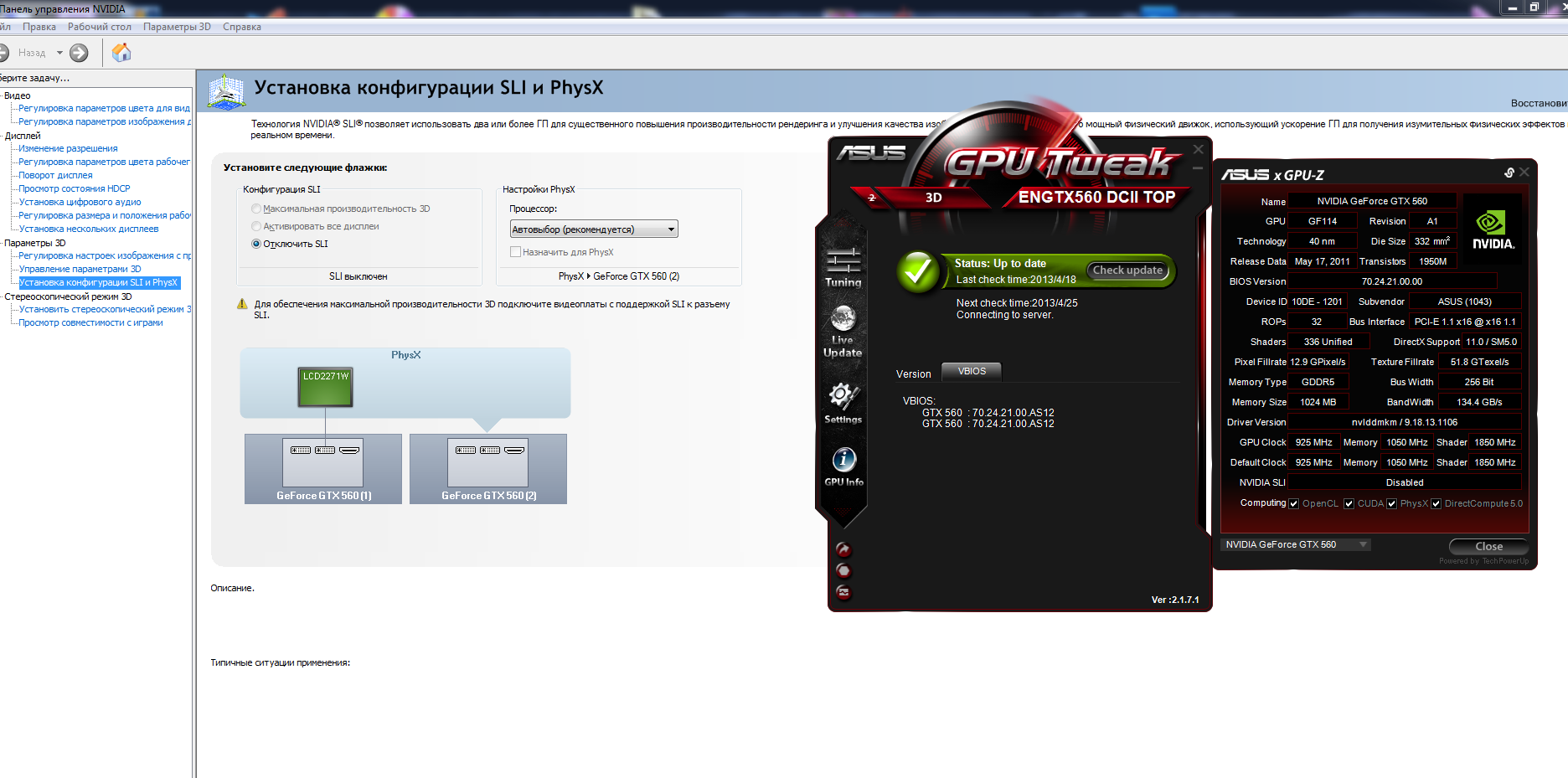This screenshot has width=1568, height=778.
Task: Go to NVIDIA Control Panel home
Action: pyautogui.click(x=121, y=53)
